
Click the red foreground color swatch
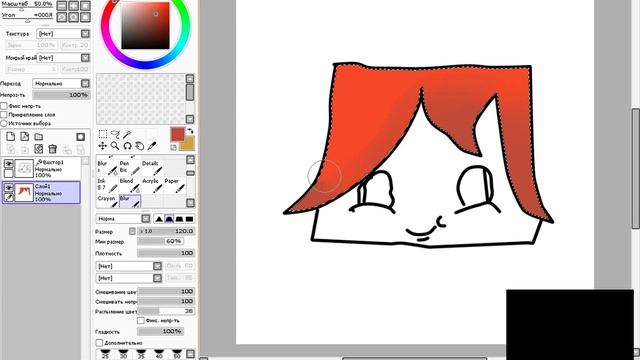pyautogui.click(x=178, y=134)
